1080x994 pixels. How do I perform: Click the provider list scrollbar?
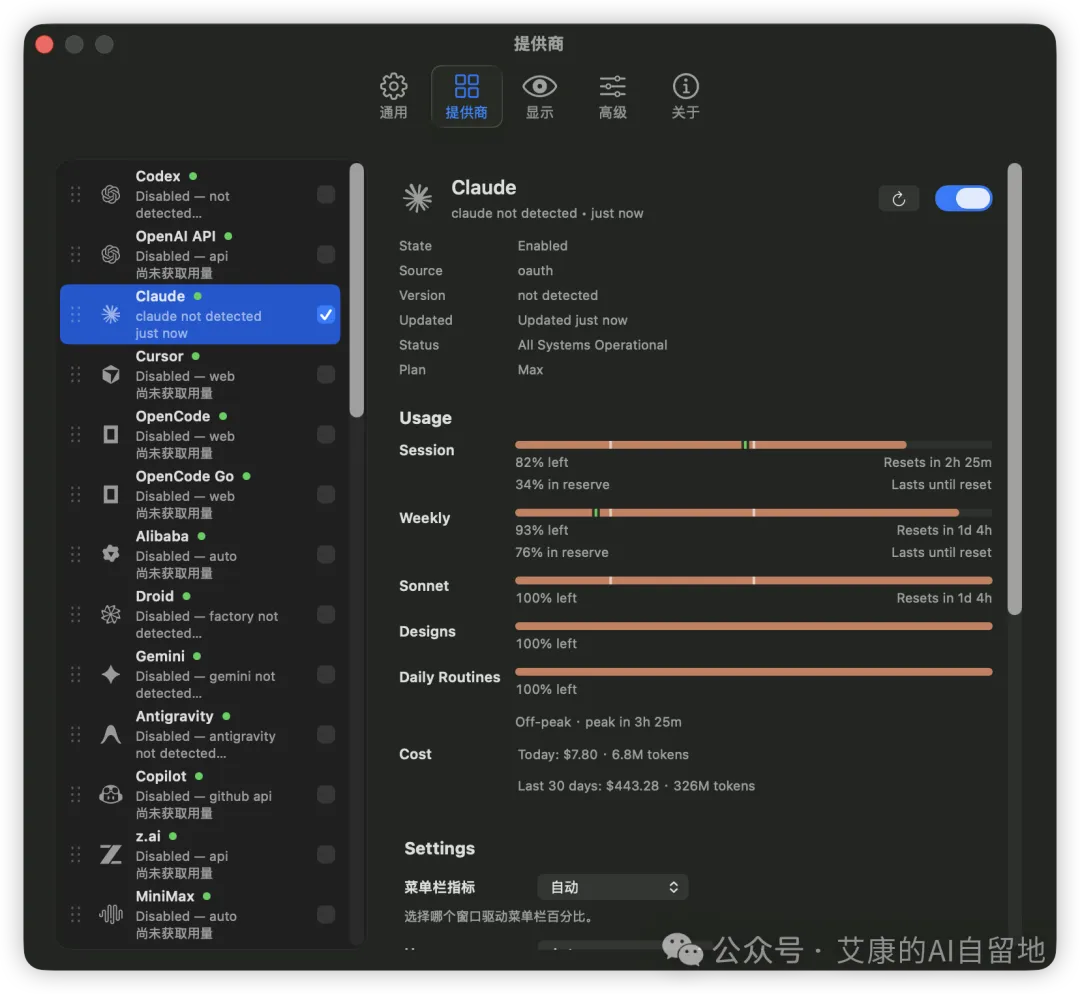356,290
